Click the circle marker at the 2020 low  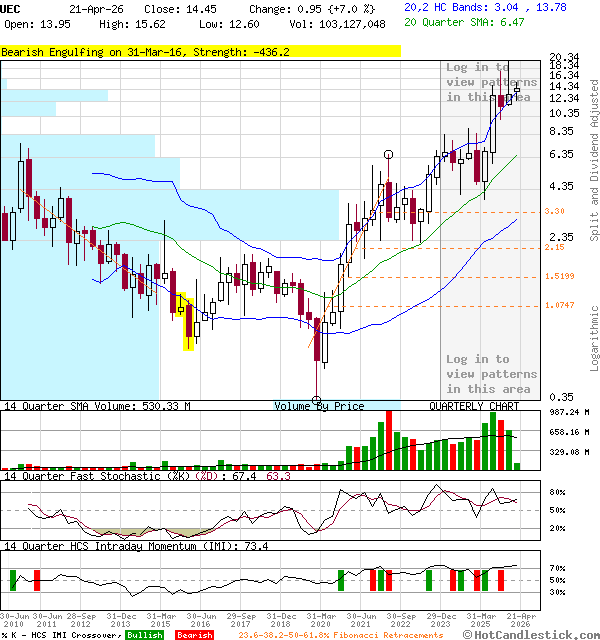317,399
